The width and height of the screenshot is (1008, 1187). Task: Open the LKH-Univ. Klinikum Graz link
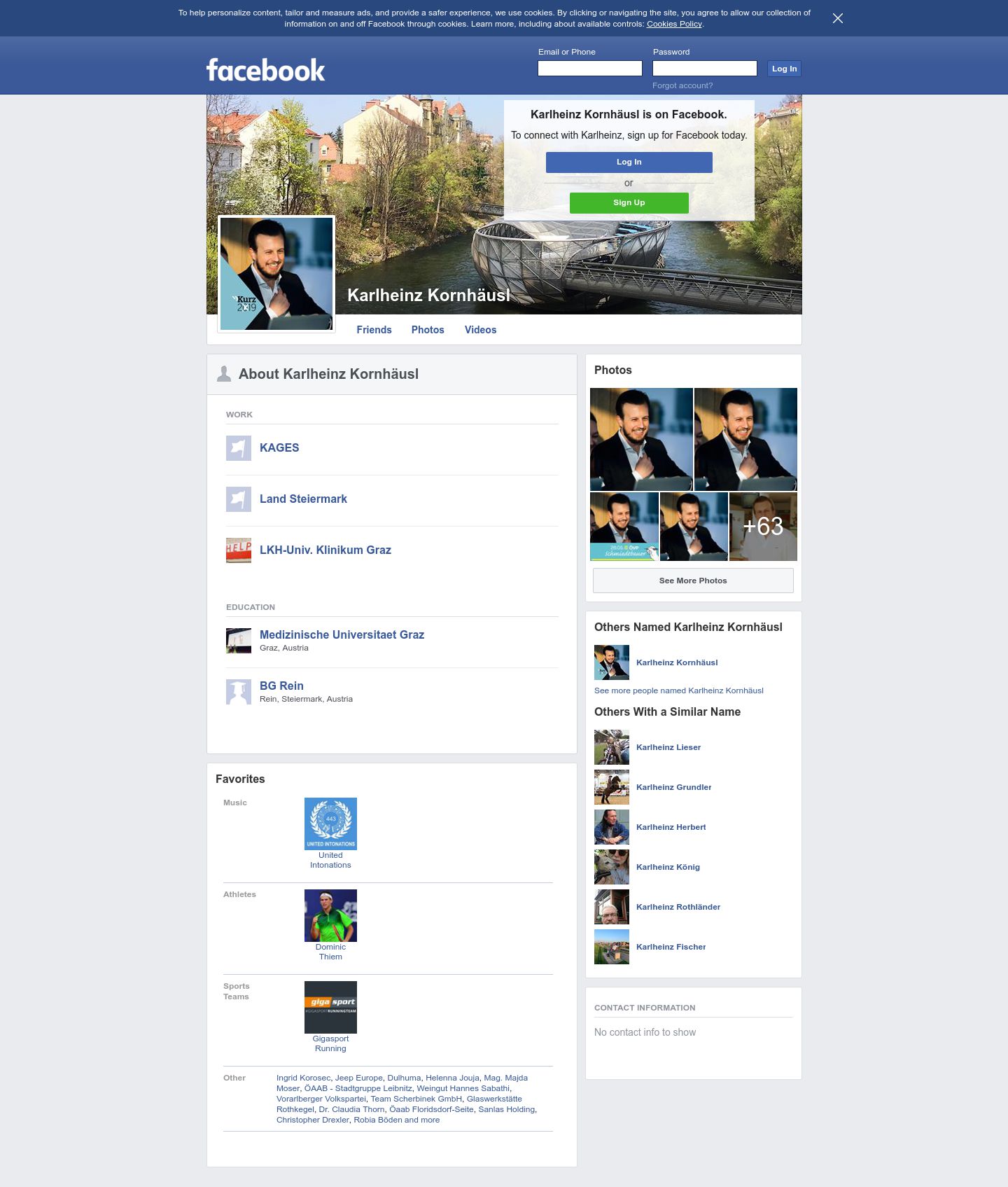click(325, 550)
